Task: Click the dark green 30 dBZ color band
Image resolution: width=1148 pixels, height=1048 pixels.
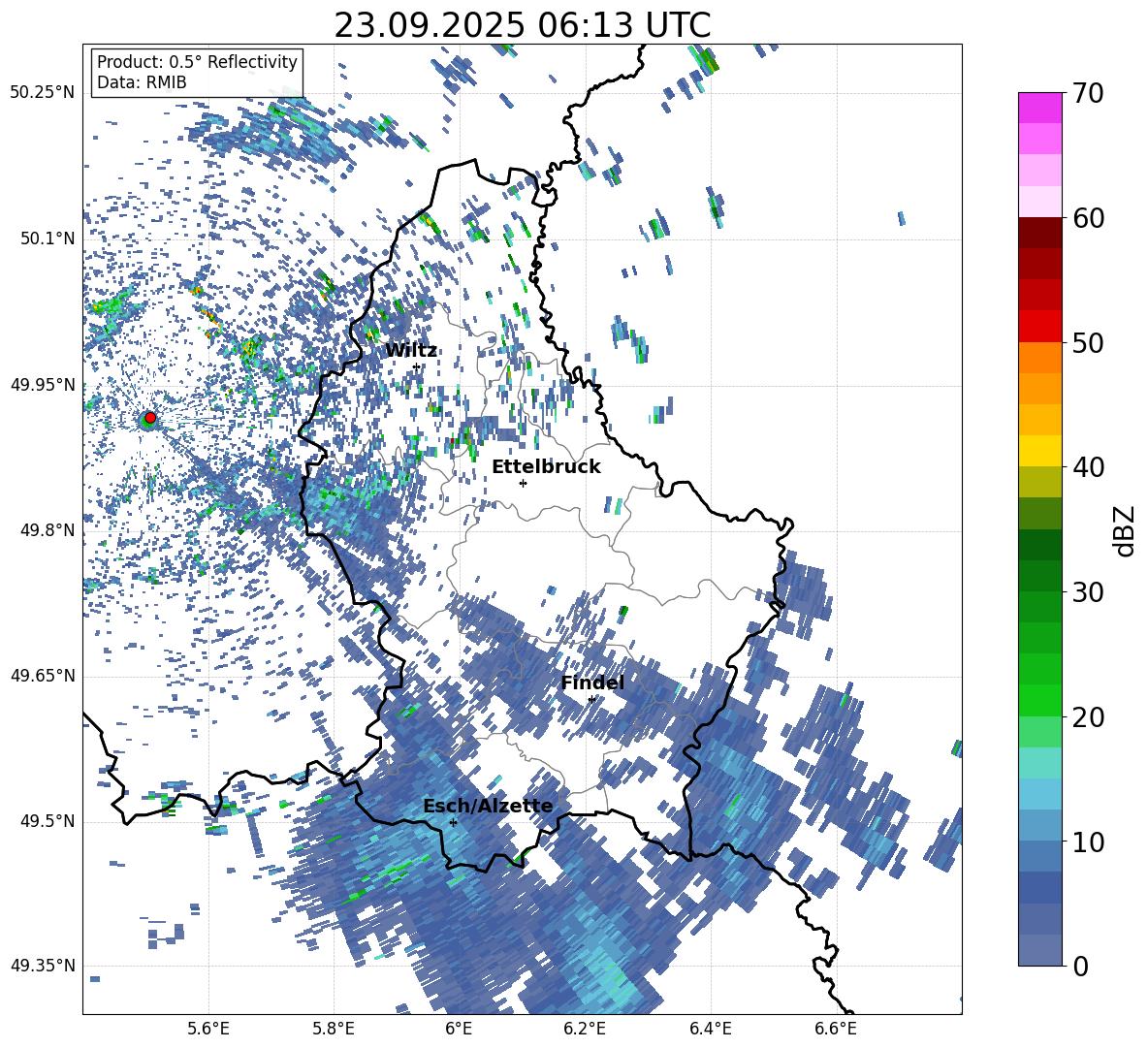Action: click(x=1039, y=576)
